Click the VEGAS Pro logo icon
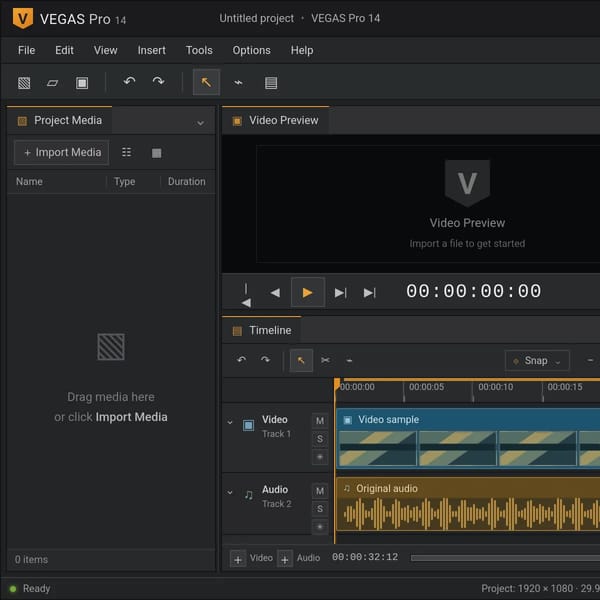600x600 pixels. click(23, 18)
